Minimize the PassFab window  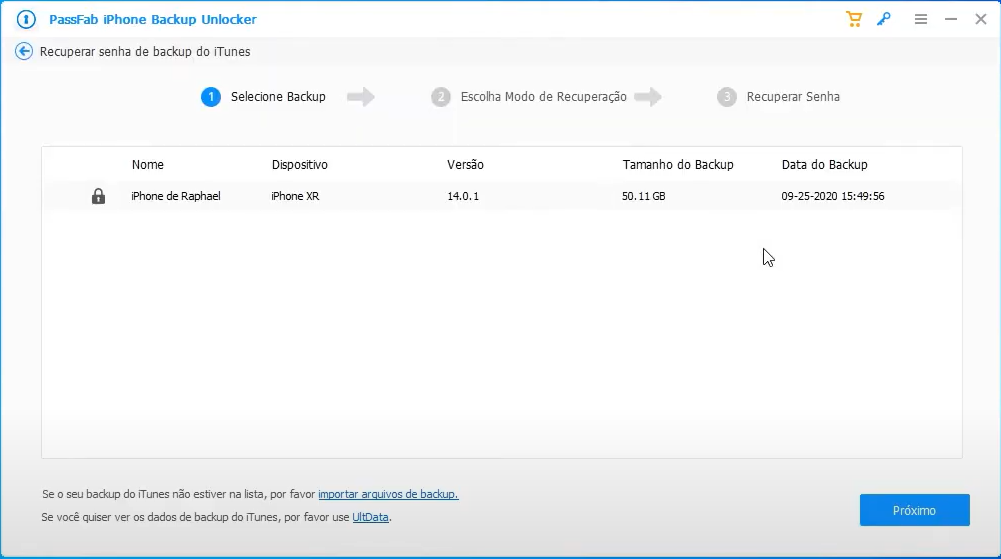[x=951, y=19]
